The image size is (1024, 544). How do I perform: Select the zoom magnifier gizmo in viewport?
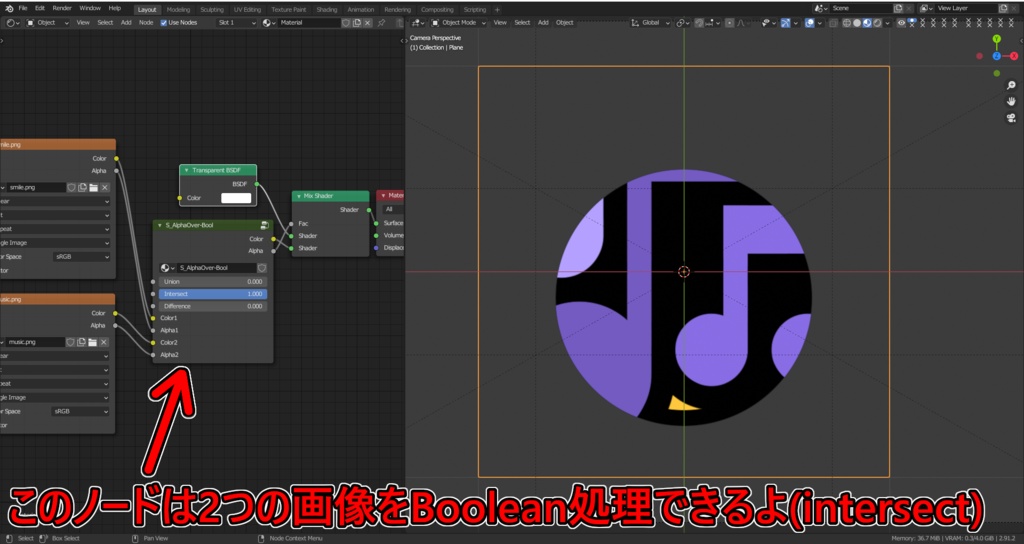point(1011,86)
